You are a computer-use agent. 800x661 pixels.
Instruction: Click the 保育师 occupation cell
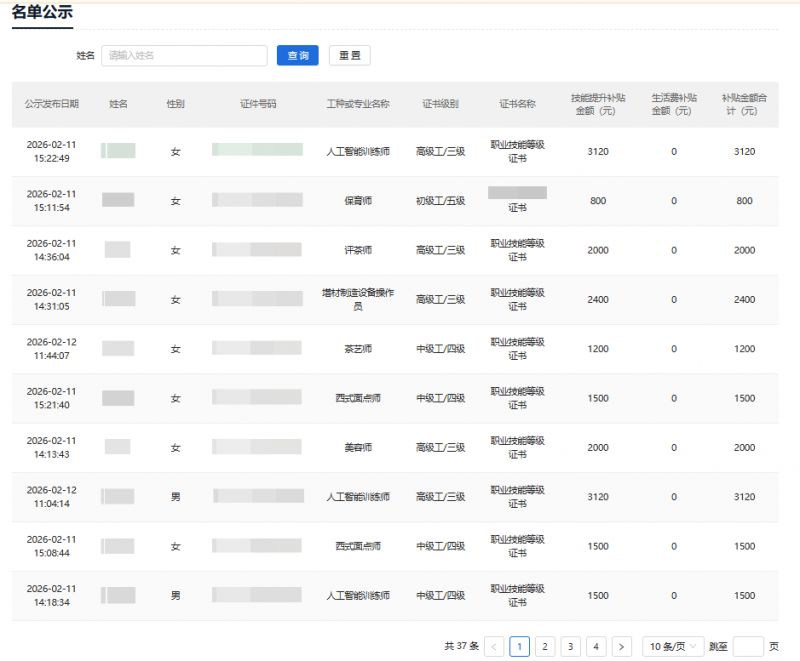click(x=358, y=201)
